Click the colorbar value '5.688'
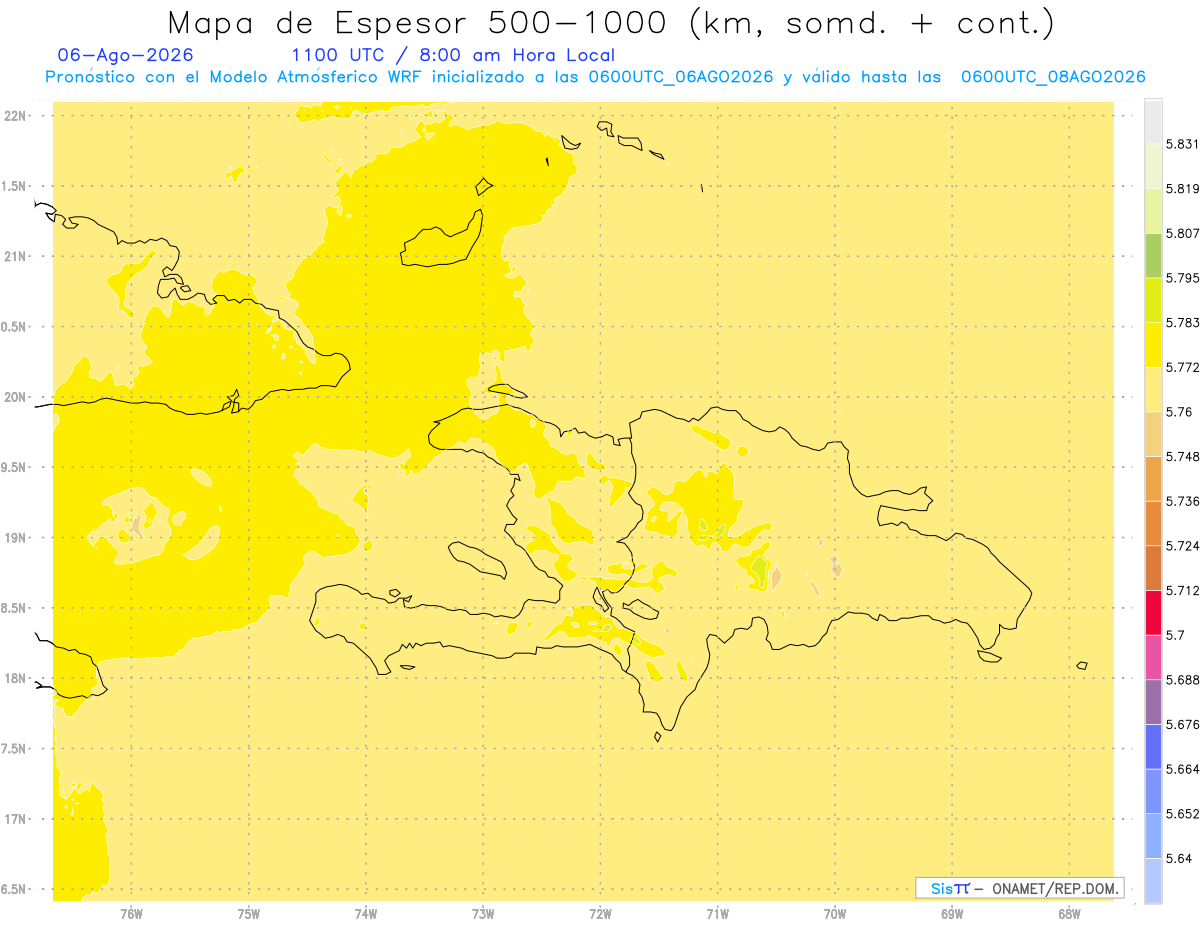The height and width of the screenshot is (927, 1200). pos(1182,680)
